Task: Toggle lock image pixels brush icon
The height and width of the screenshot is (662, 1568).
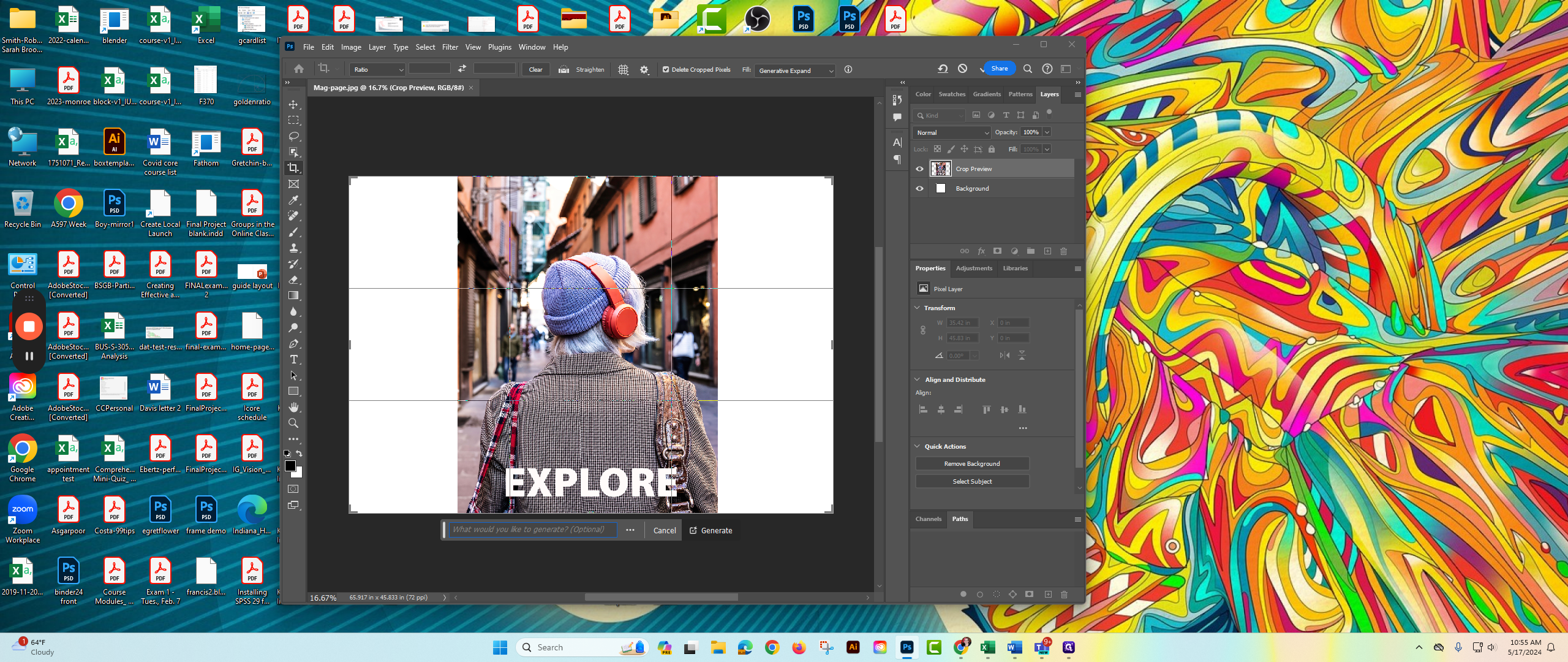Action: (951, 149)
